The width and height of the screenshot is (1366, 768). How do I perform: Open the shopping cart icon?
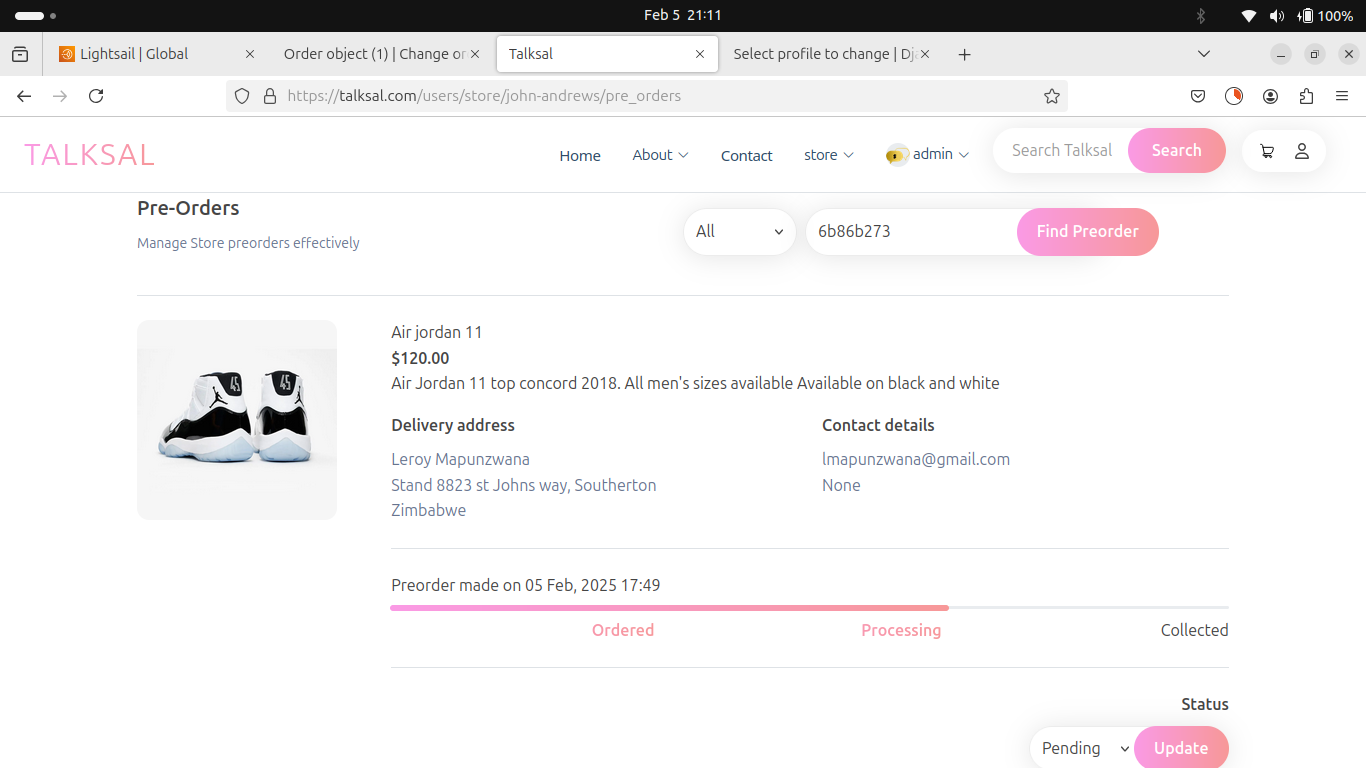pos(1267,151)
